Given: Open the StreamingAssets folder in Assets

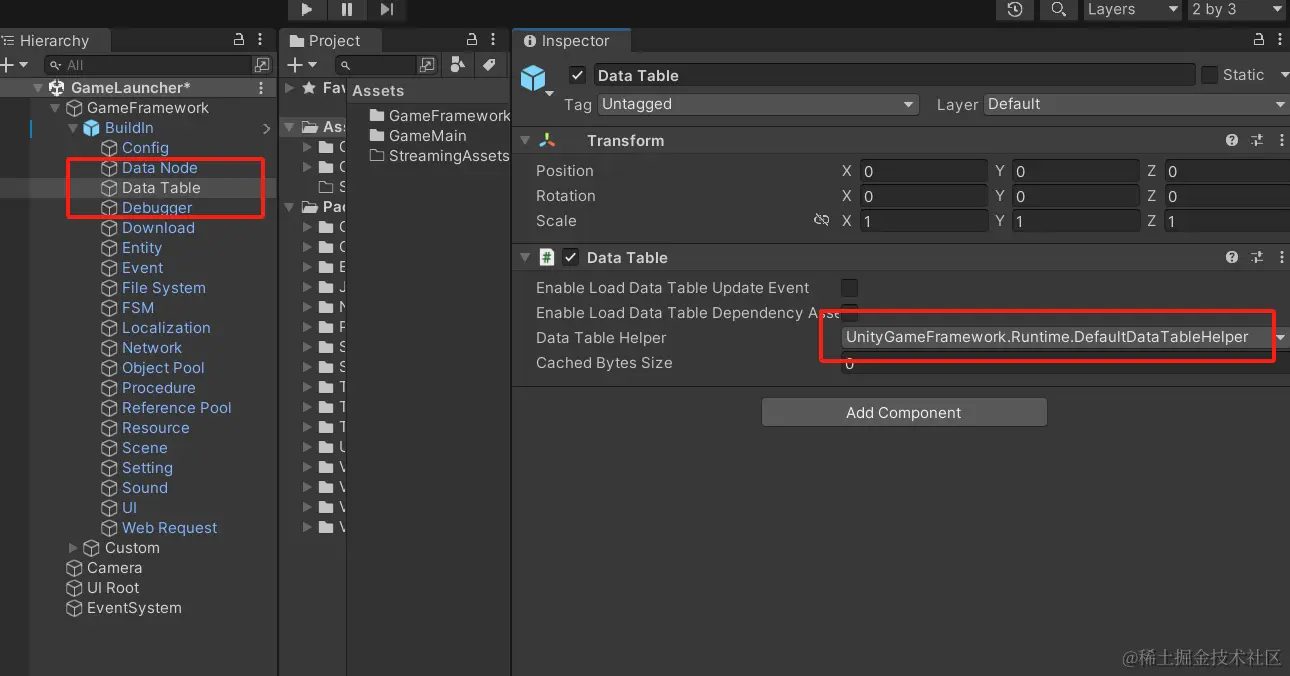Looking at the screenshot, I should [x=439, y=156].
